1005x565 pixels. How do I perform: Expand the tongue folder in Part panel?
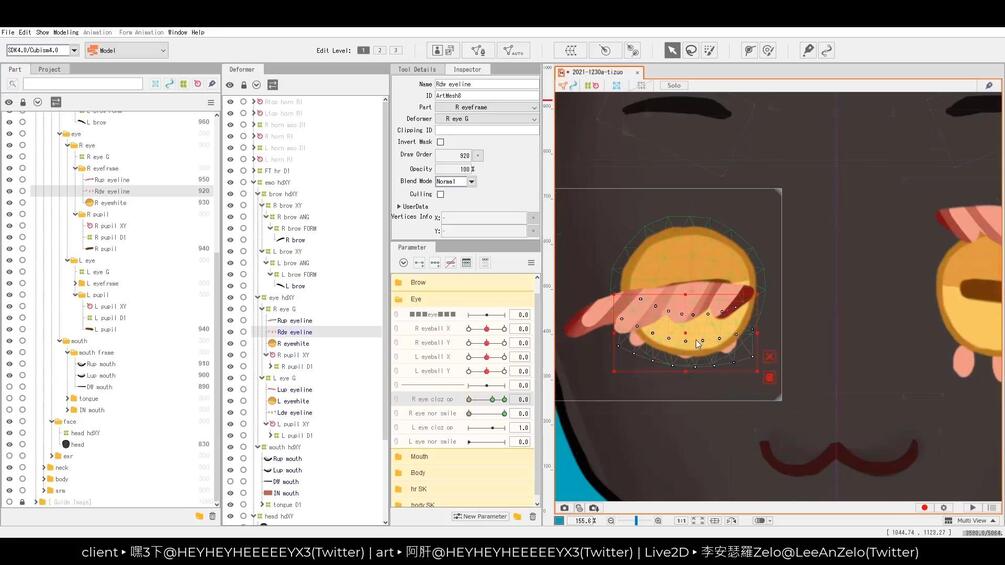point(67,398)
